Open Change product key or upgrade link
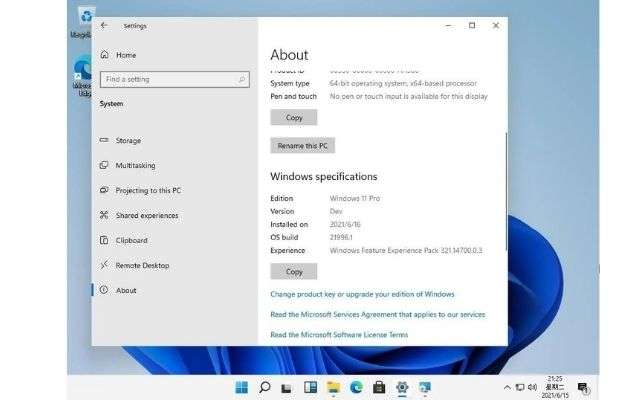This screenshot has height=400, width=640. tap(362, 294)
